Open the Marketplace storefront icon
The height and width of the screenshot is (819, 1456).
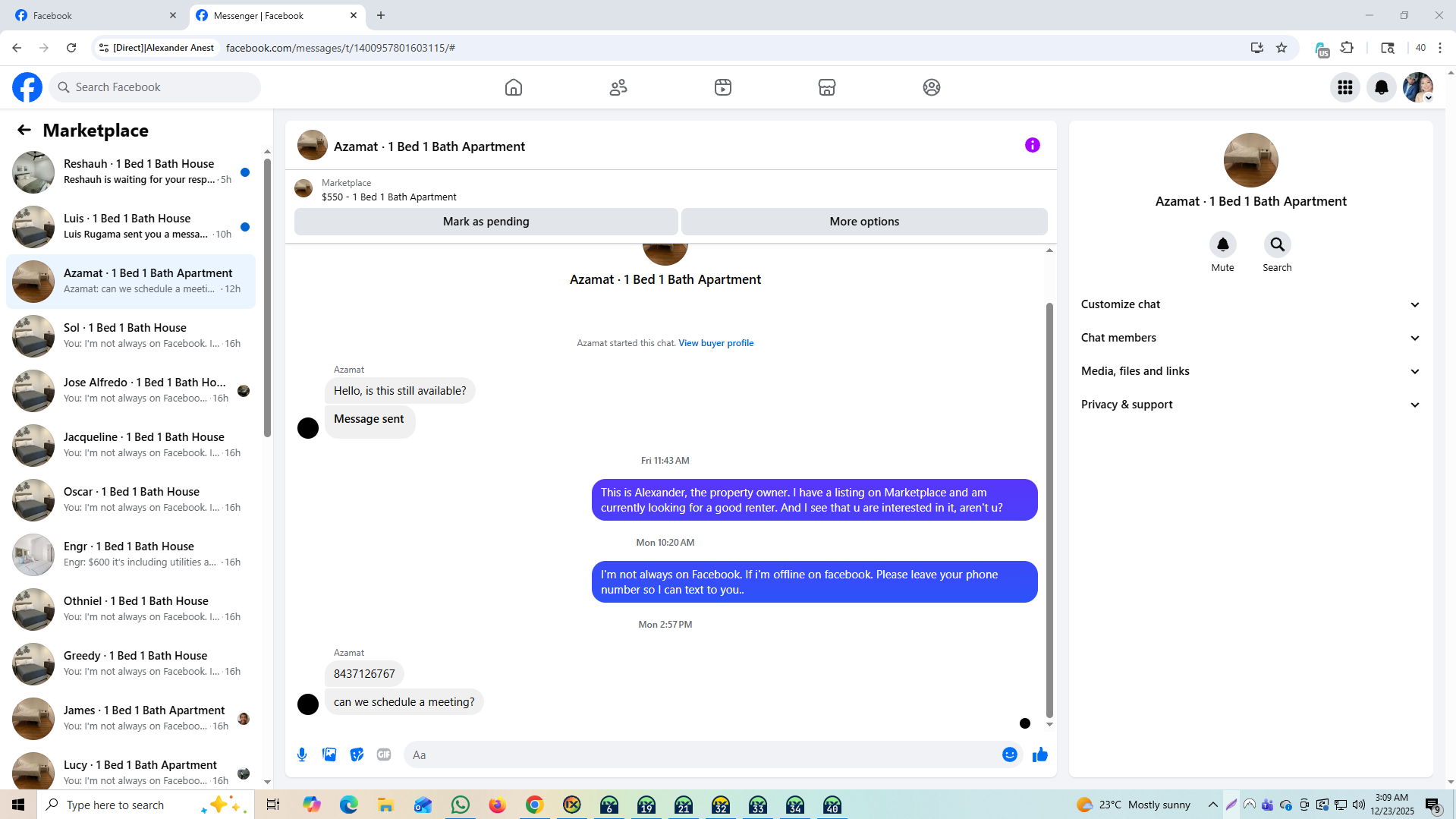point(827,87)
